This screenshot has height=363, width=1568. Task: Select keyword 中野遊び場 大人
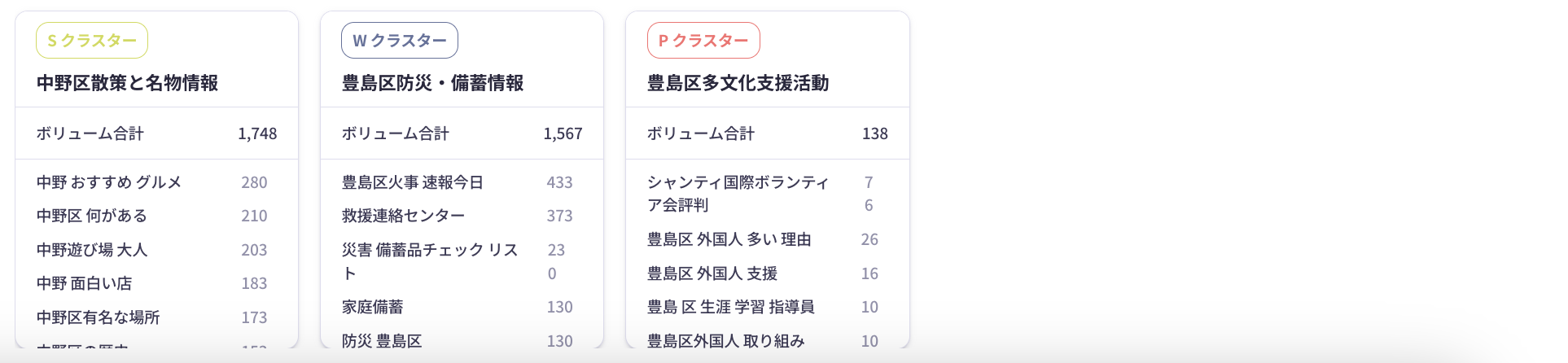point(92,250)
